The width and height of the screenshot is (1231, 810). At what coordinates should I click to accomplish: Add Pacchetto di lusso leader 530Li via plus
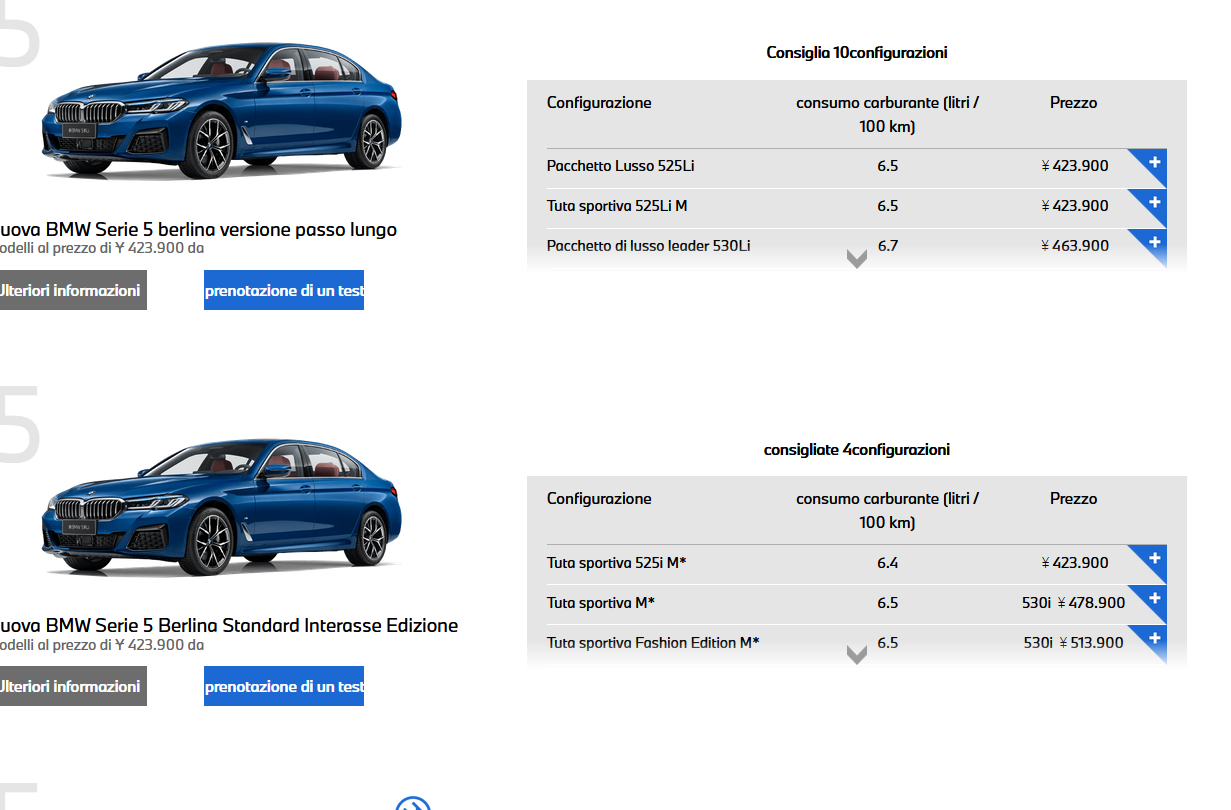1153,242
